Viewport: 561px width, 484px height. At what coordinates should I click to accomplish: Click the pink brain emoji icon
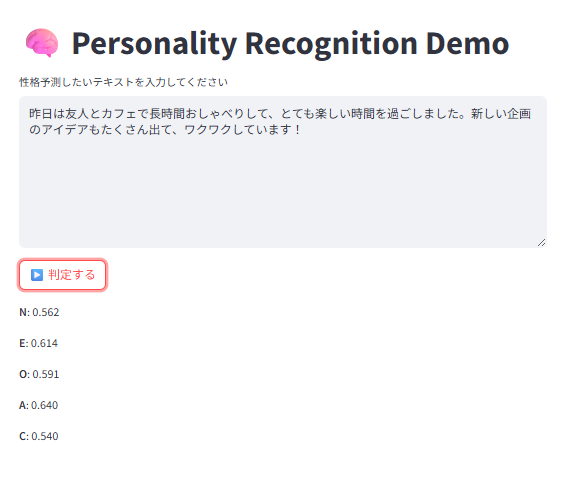(42, 43)
